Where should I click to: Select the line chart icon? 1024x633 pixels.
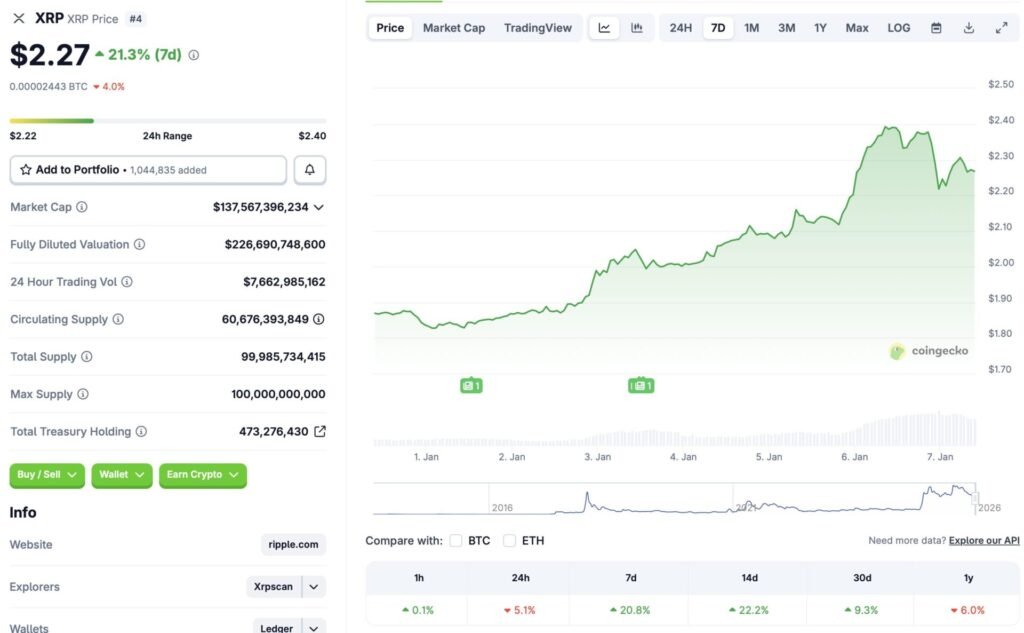[x=604, y=27]
